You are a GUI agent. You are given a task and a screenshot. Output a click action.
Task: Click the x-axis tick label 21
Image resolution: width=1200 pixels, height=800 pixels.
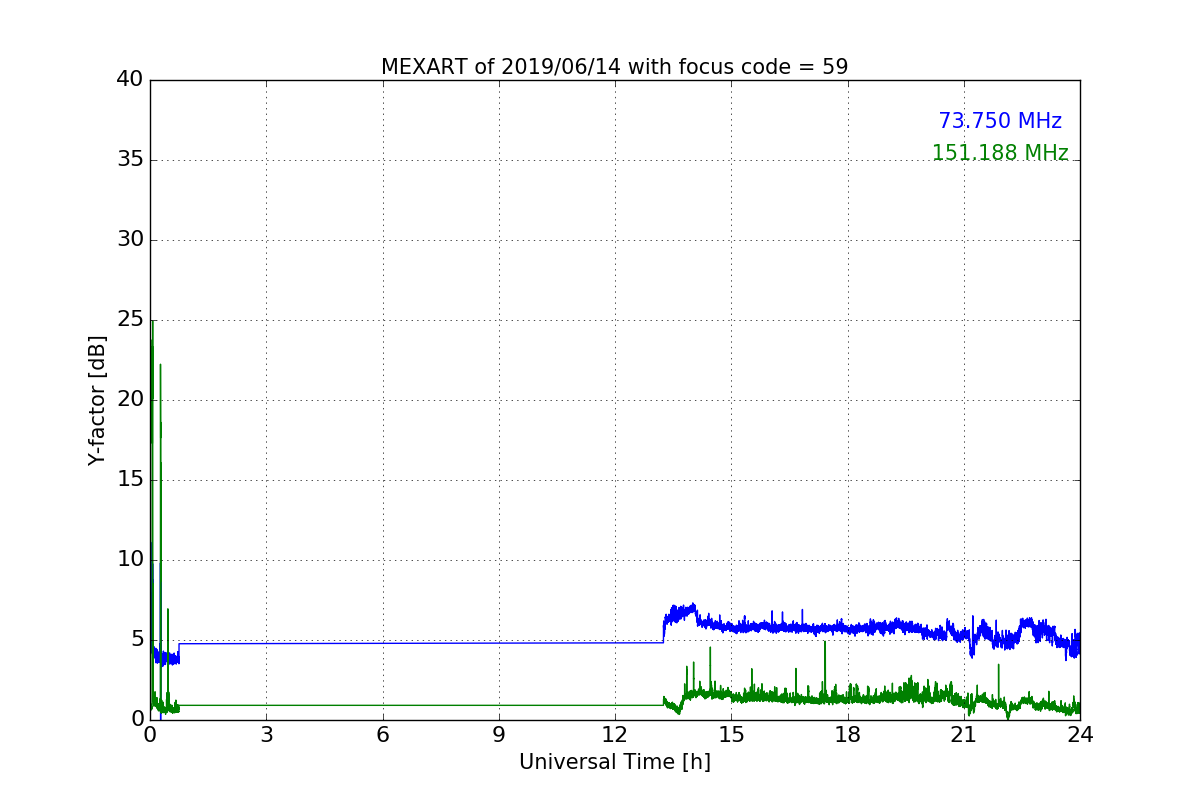964,735
